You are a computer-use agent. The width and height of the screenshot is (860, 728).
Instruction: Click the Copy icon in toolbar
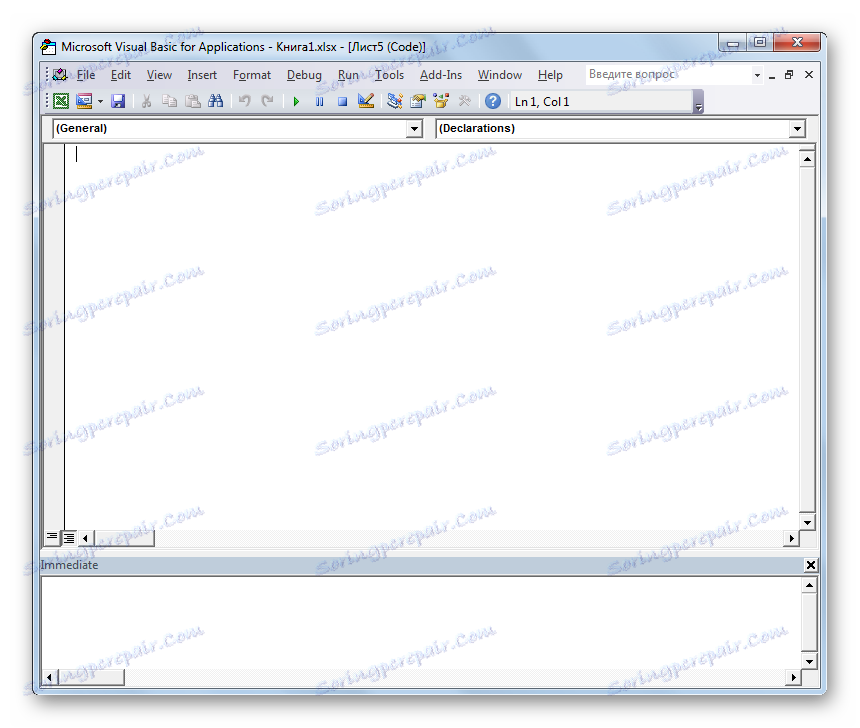[169, 101]
